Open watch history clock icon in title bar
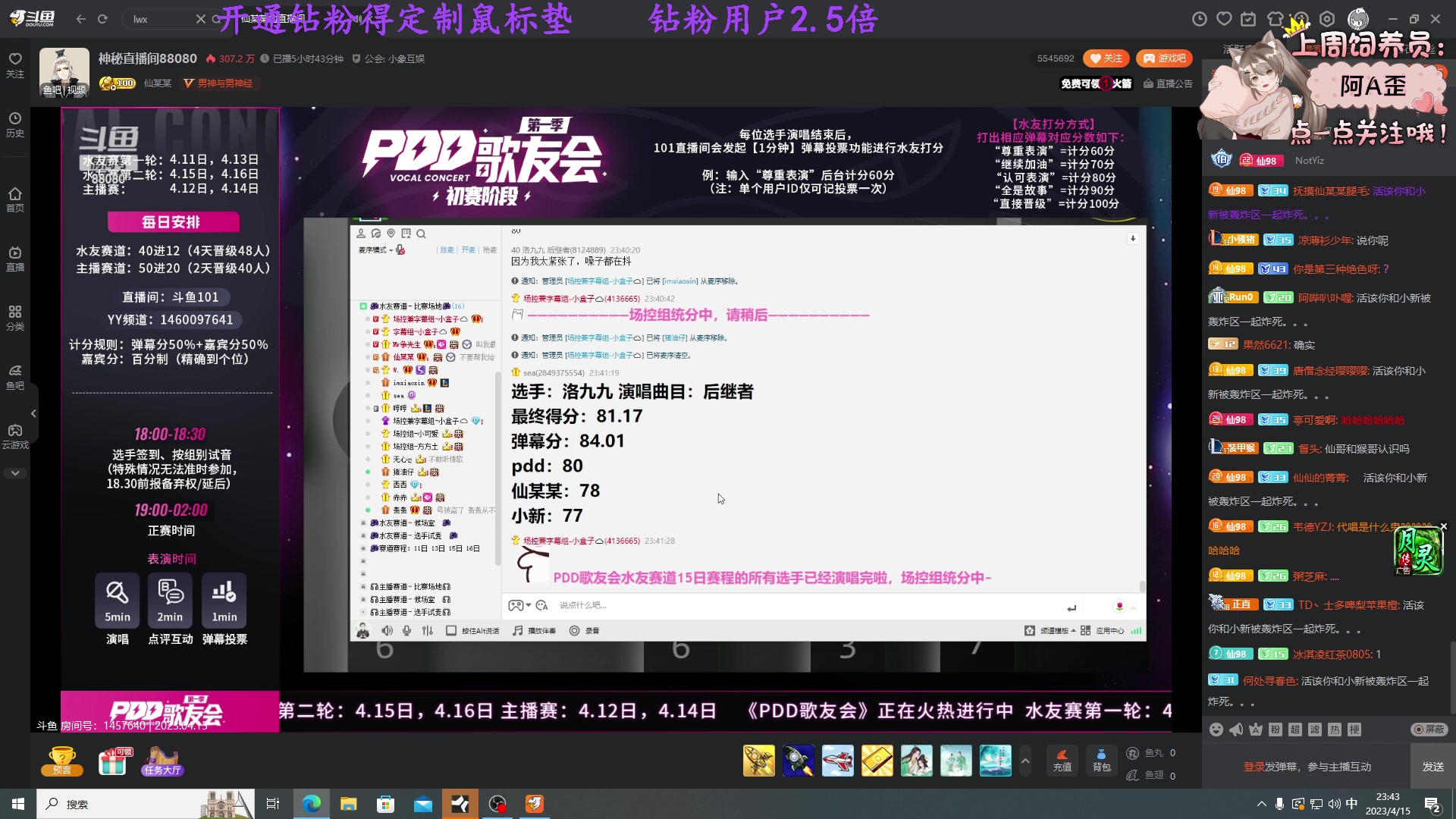The image size is (1456, 819). tap(1200, 19)
